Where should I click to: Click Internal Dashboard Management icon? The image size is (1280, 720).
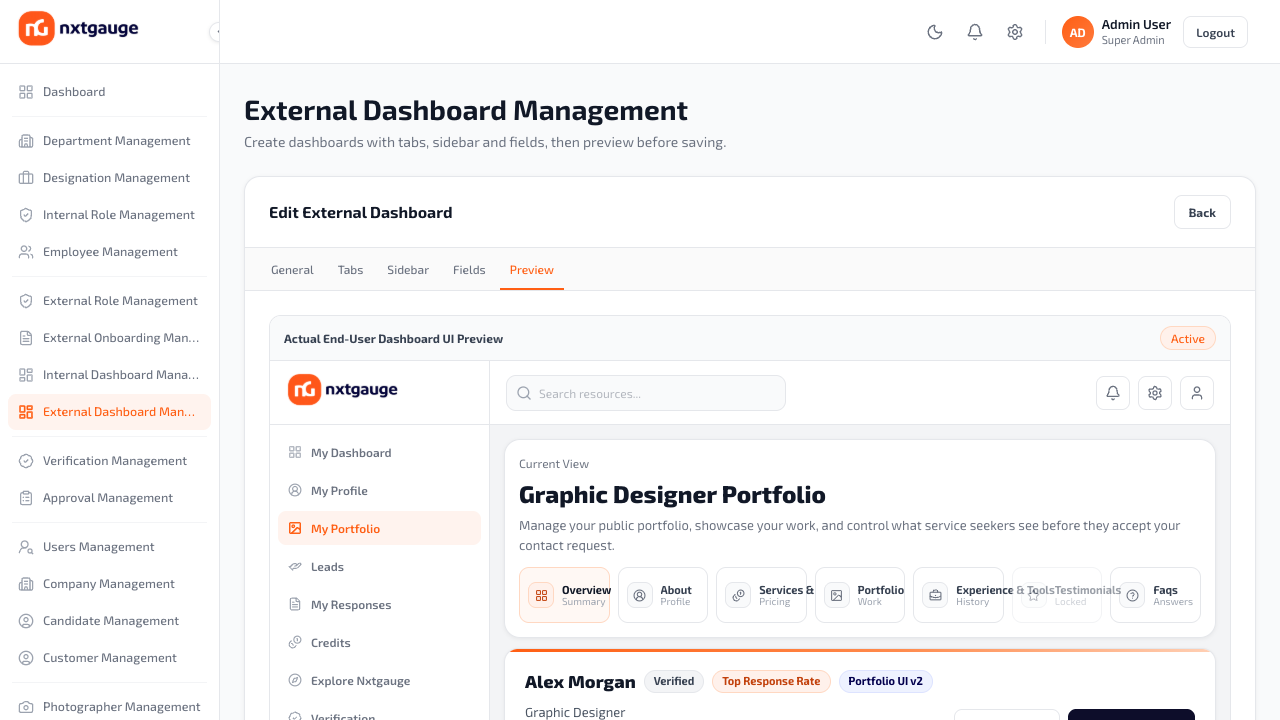26,375
